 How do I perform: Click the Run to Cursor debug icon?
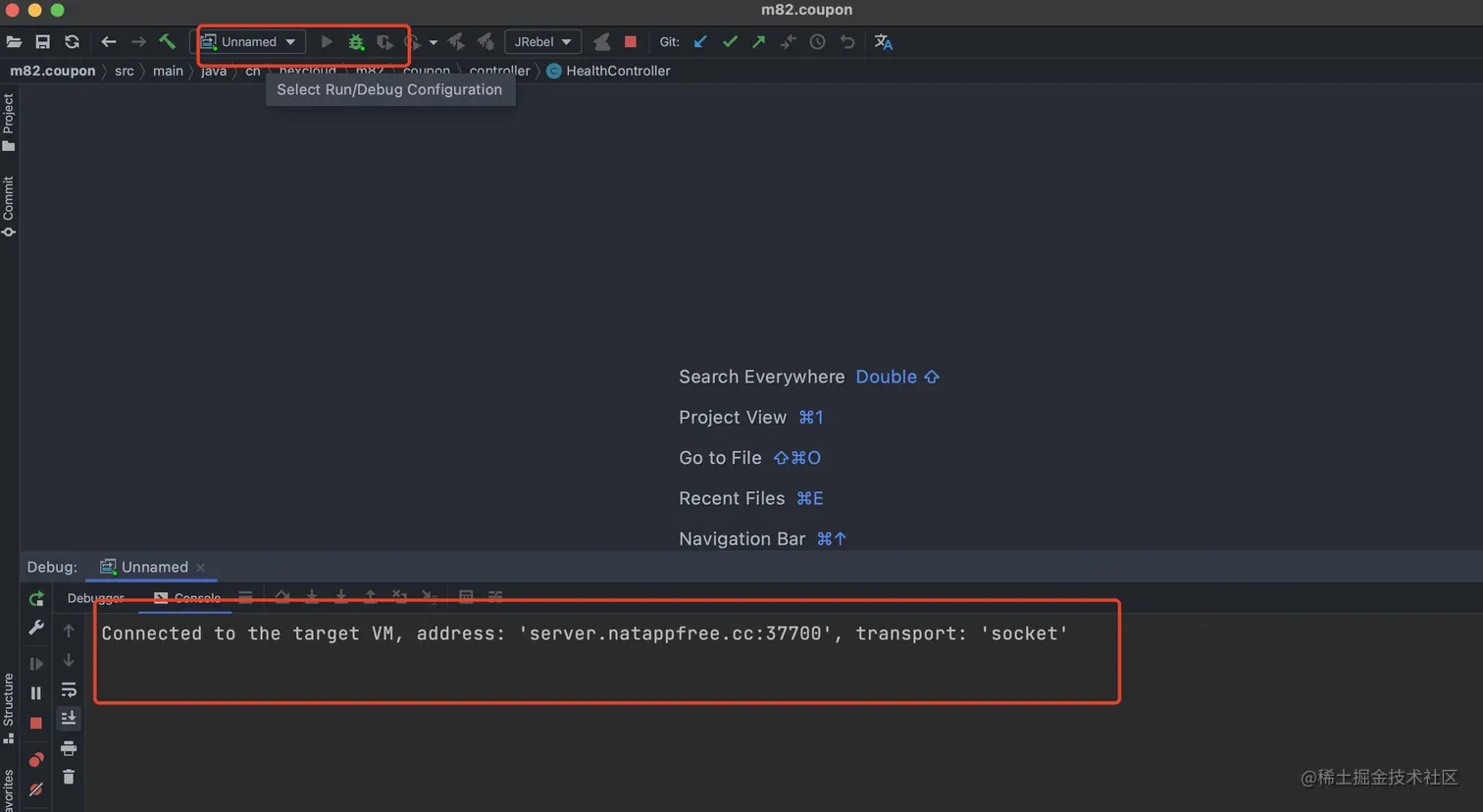tap(429, 597)
